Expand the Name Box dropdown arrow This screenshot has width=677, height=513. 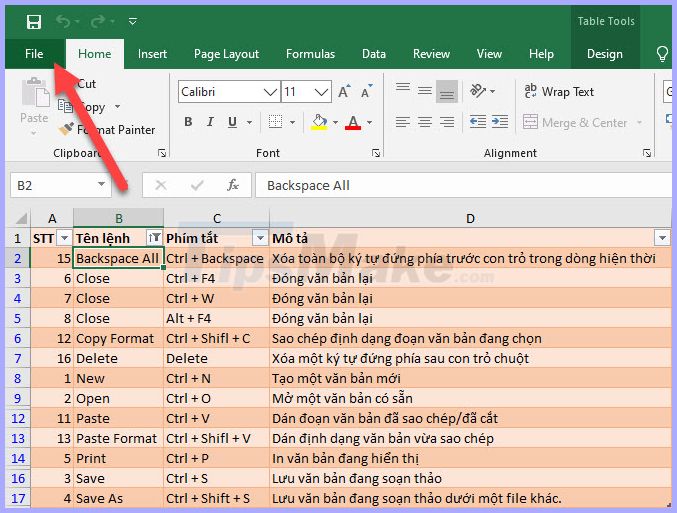(x=101, y=185)
